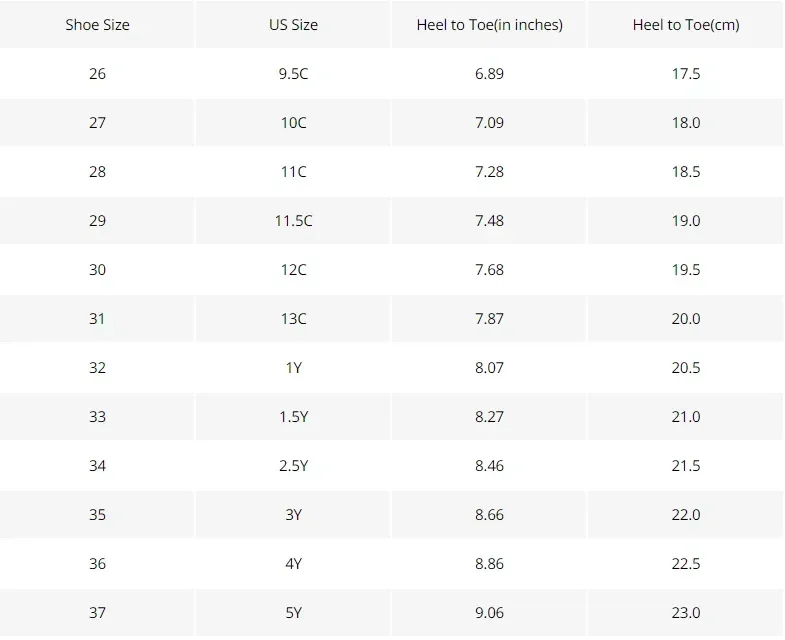Click shoe size 29 cell
The height and width of the screenshot is (640, 785).
point(97,221)
